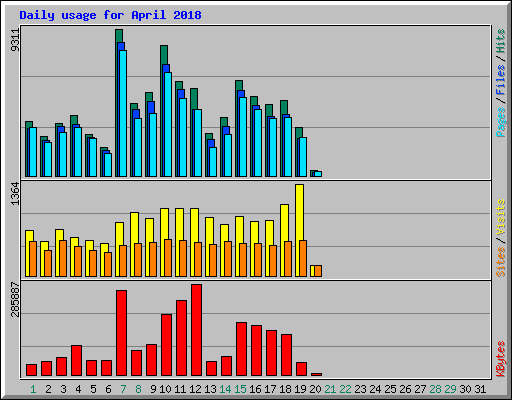Click the 'Files' legend label
The width and height of the screenshot is (512, 400).
tap(500, 79)
